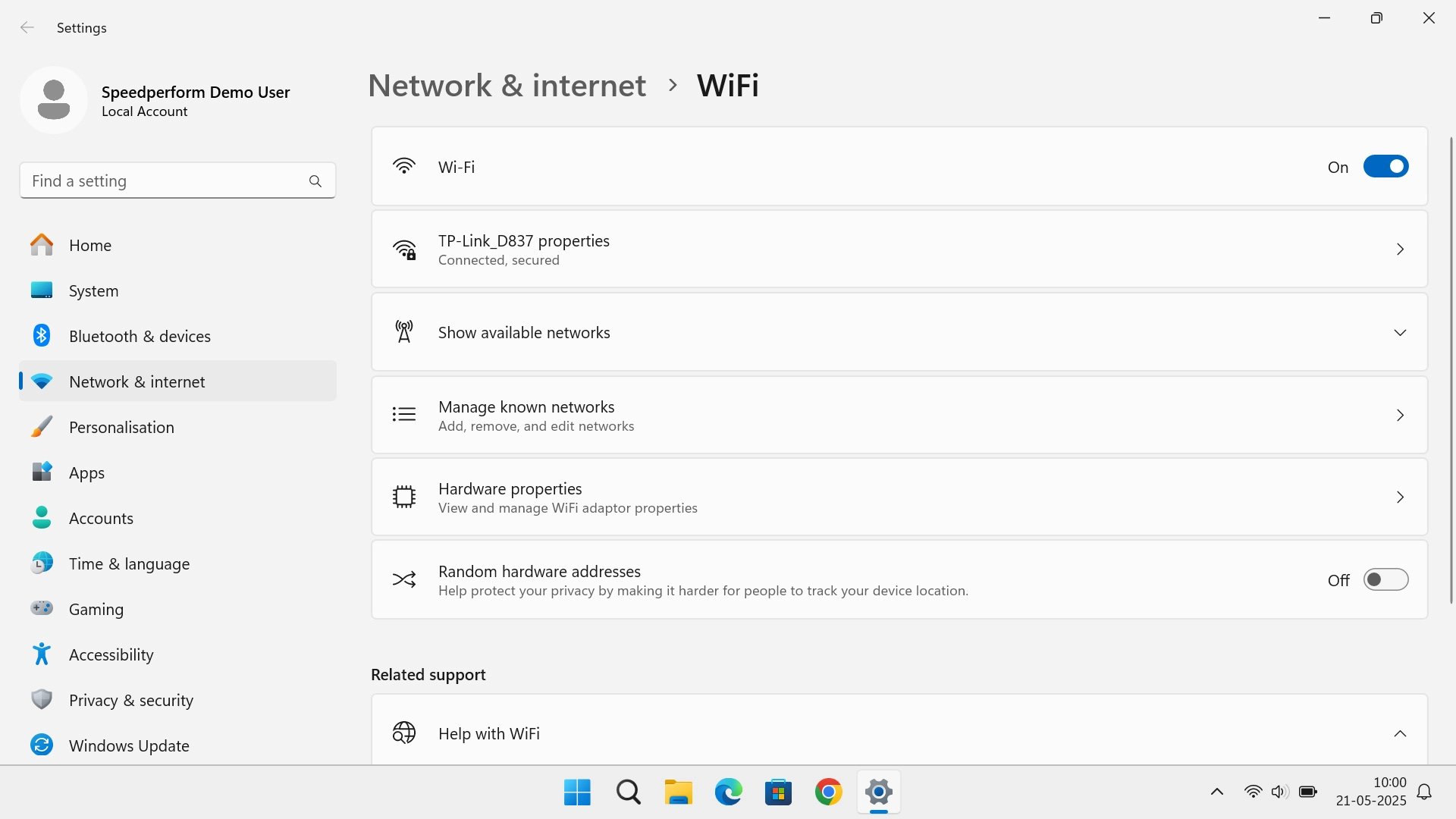Enable Random hardware addresses

(x=1385, y=579)
